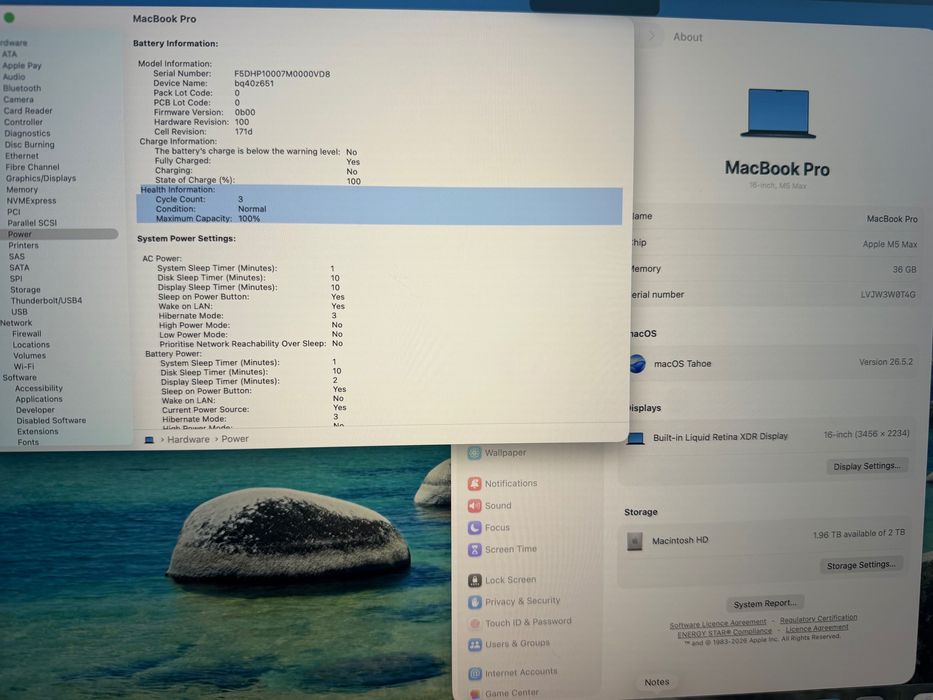Select Firewall under Network
This screenshot has height=700, width=933.
[27, 334]
